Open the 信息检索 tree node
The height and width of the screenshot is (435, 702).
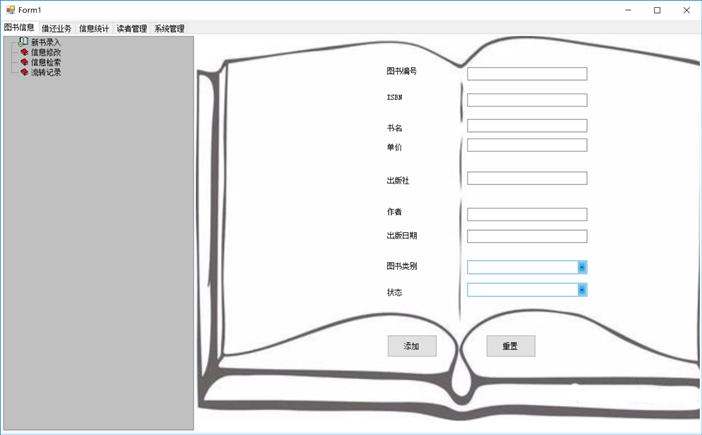click(x=46, y=62)
